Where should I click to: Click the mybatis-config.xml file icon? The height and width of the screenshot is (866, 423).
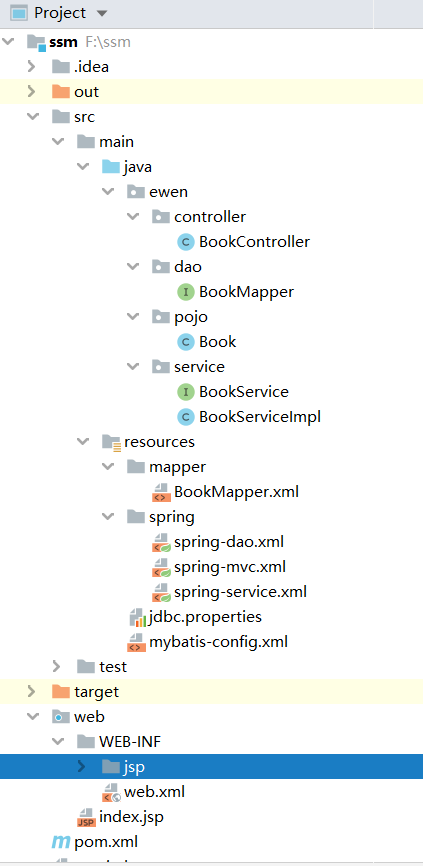(136, 642)
